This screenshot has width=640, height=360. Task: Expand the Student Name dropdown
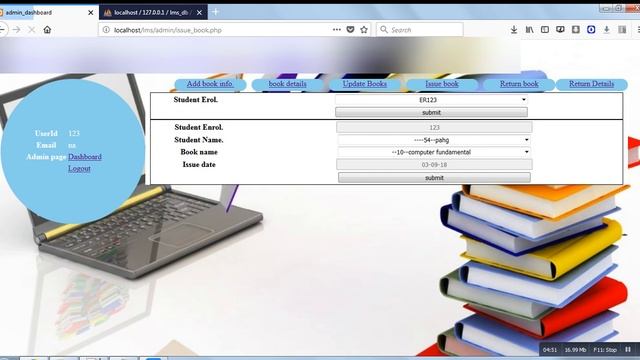[x=434, y=140]
